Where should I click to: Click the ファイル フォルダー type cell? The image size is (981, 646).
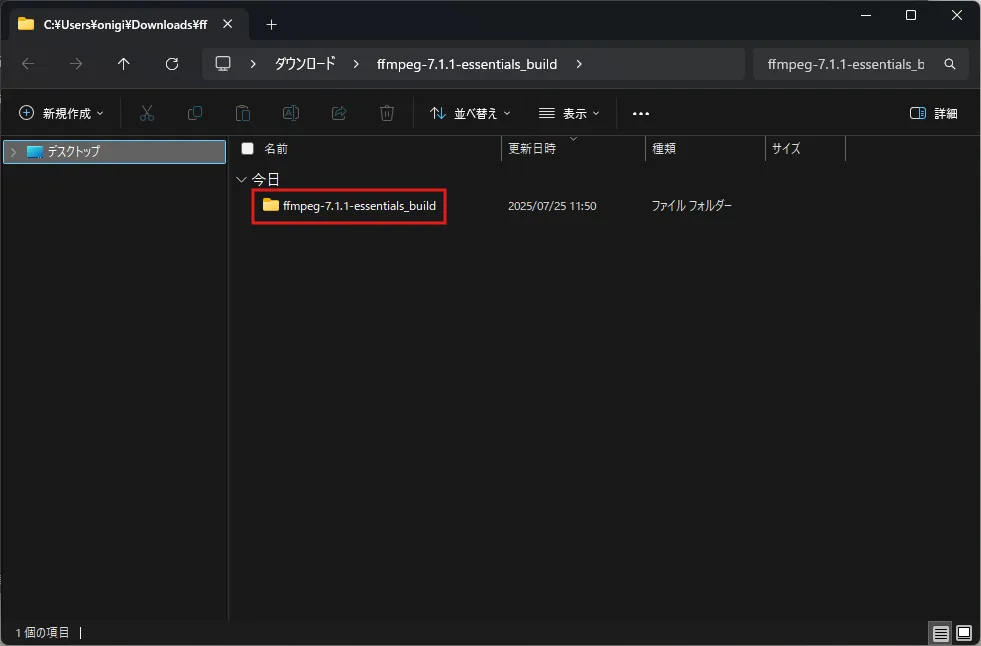[x=691, y=206]
